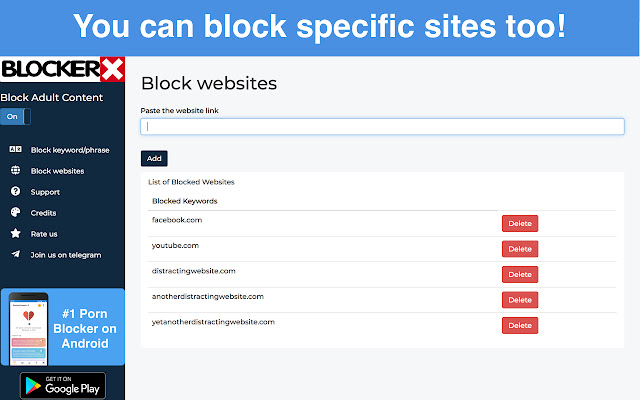Screen dimensions: 640x400
Task: Delete anotherdistractingwebsite.com entry
Action: (519, 300)
